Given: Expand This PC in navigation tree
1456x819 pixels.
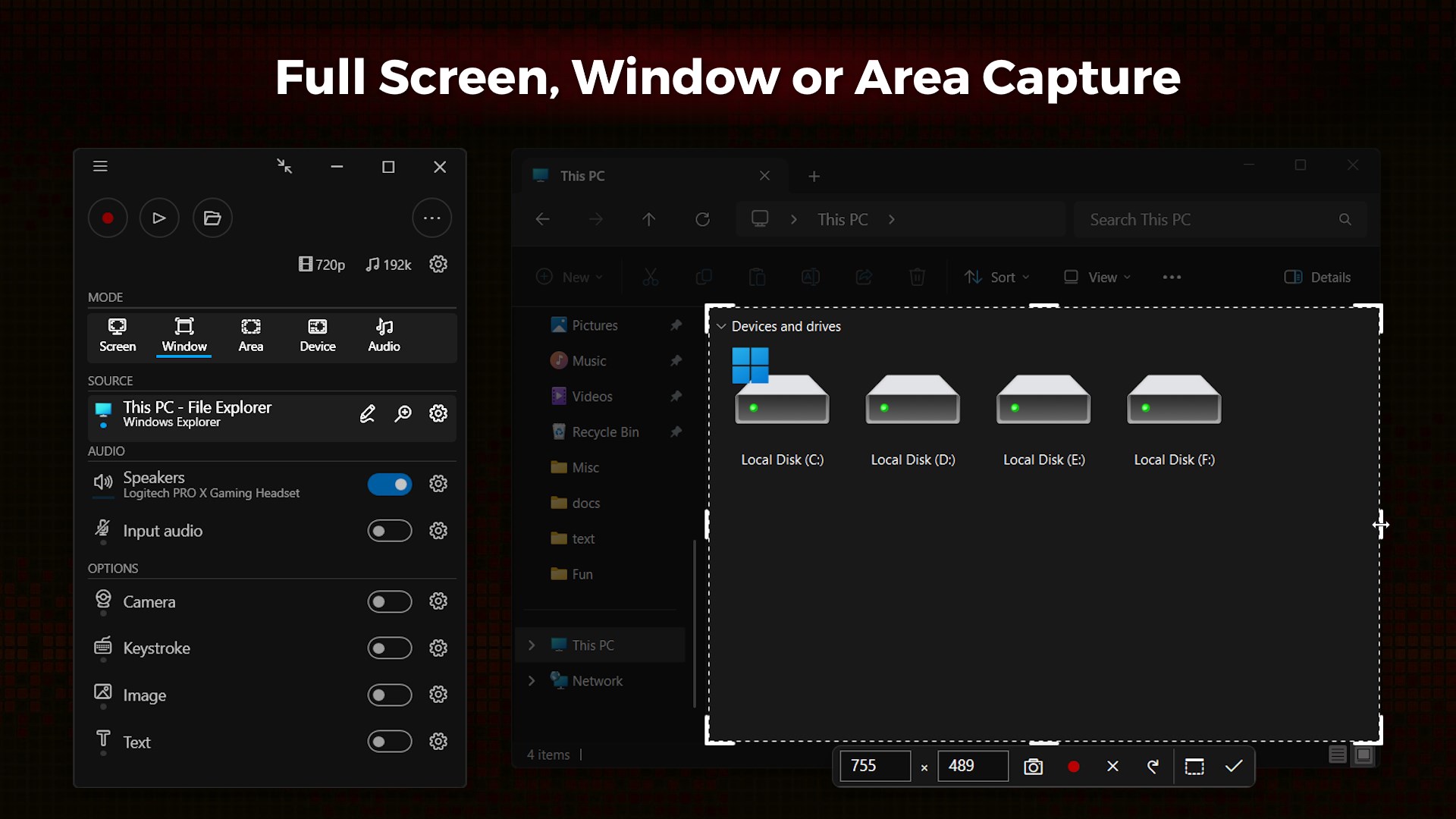Looking at the screenshot, I should tap(532, 645).
